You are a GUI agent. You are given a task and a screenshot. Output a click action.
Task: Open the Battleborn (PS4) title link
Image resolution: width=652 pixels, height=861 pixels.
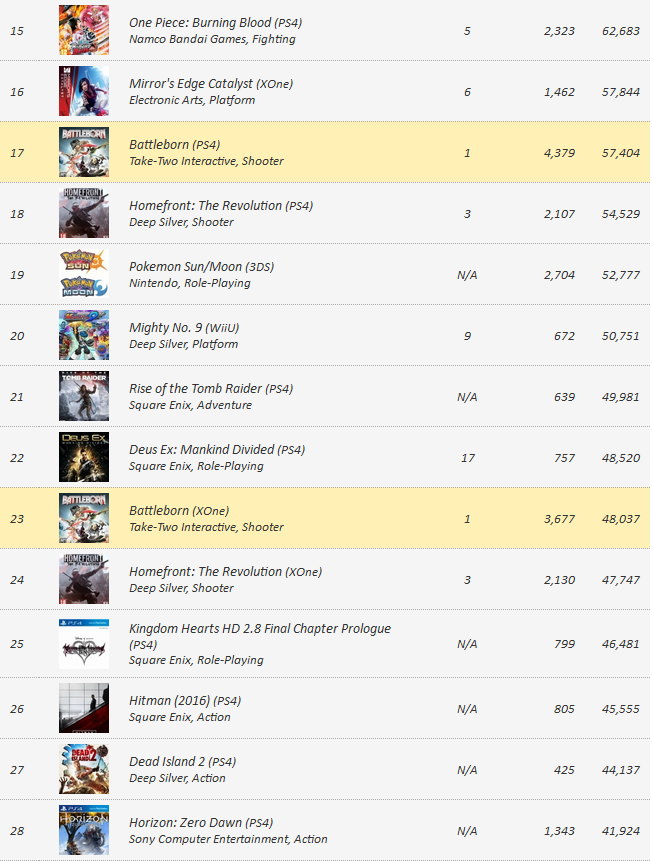coord(175,144)
